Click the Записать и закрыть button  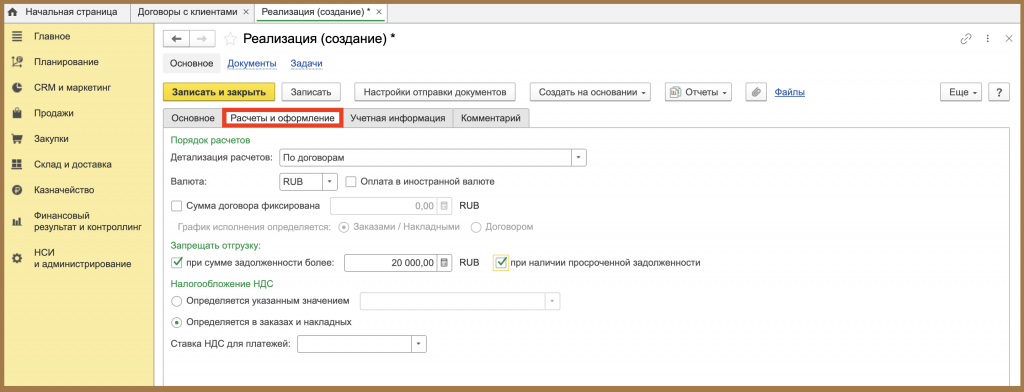[x=219, y=92]
